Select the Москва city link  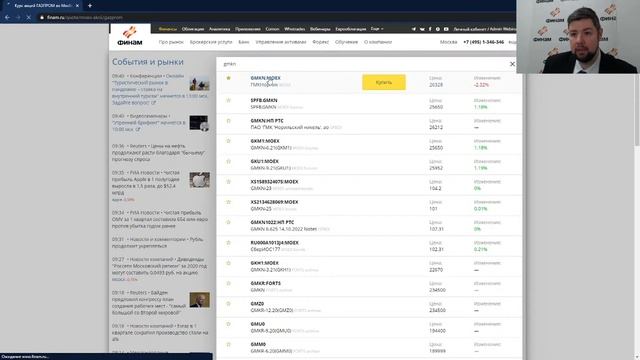(448, 42)
